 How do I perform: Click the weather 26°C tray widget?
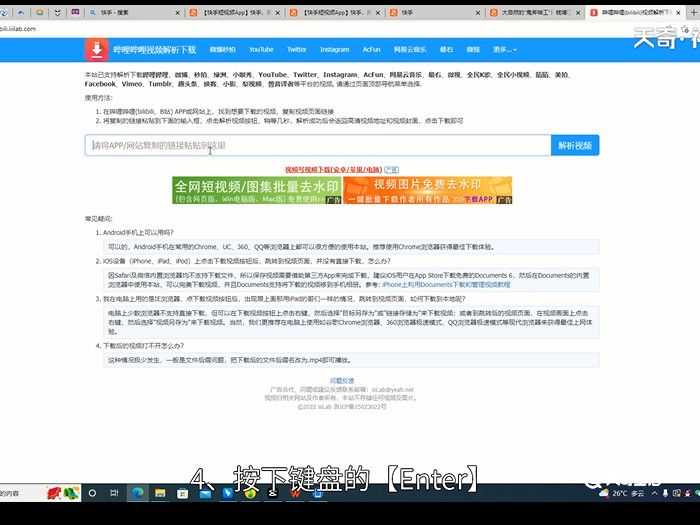pos(622,493)
